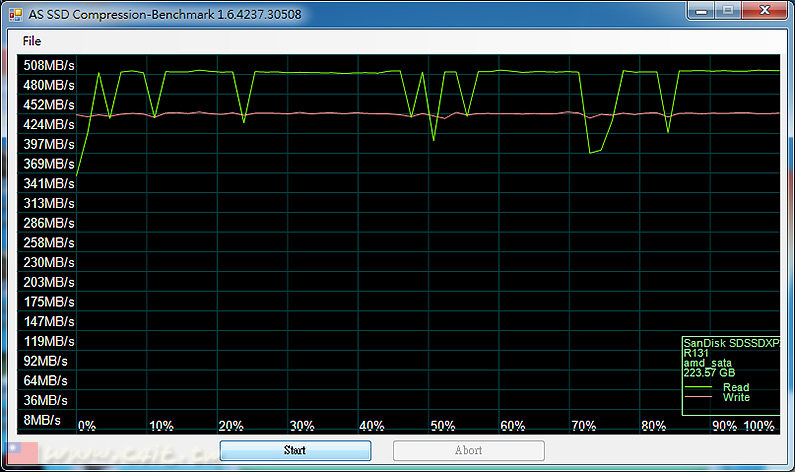Click the R131 firmware text in legend
Screen dimensions: 795x472
click(x=696, y=353)
